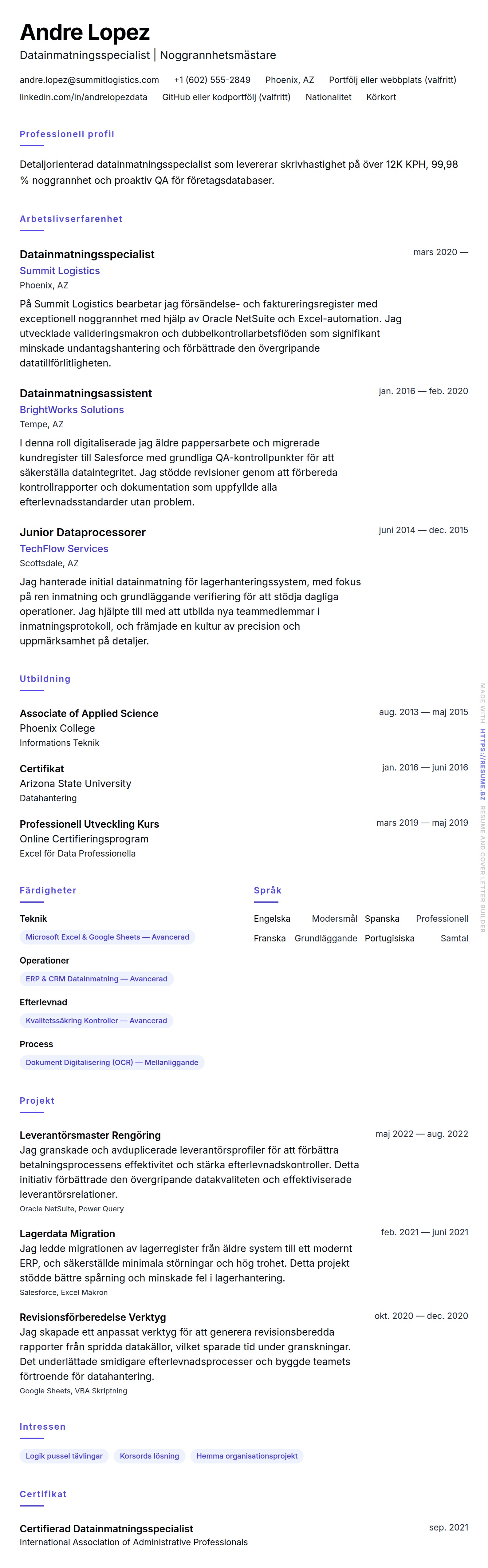Select the Hemma organisationsprojekt interest tag

246,1456
